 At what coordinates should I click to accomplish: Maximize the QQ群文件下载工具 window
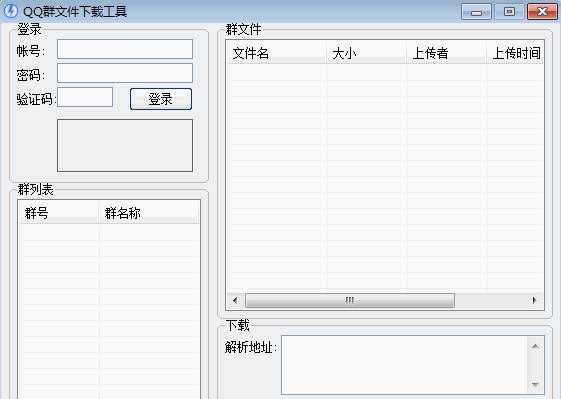(509, 12)
